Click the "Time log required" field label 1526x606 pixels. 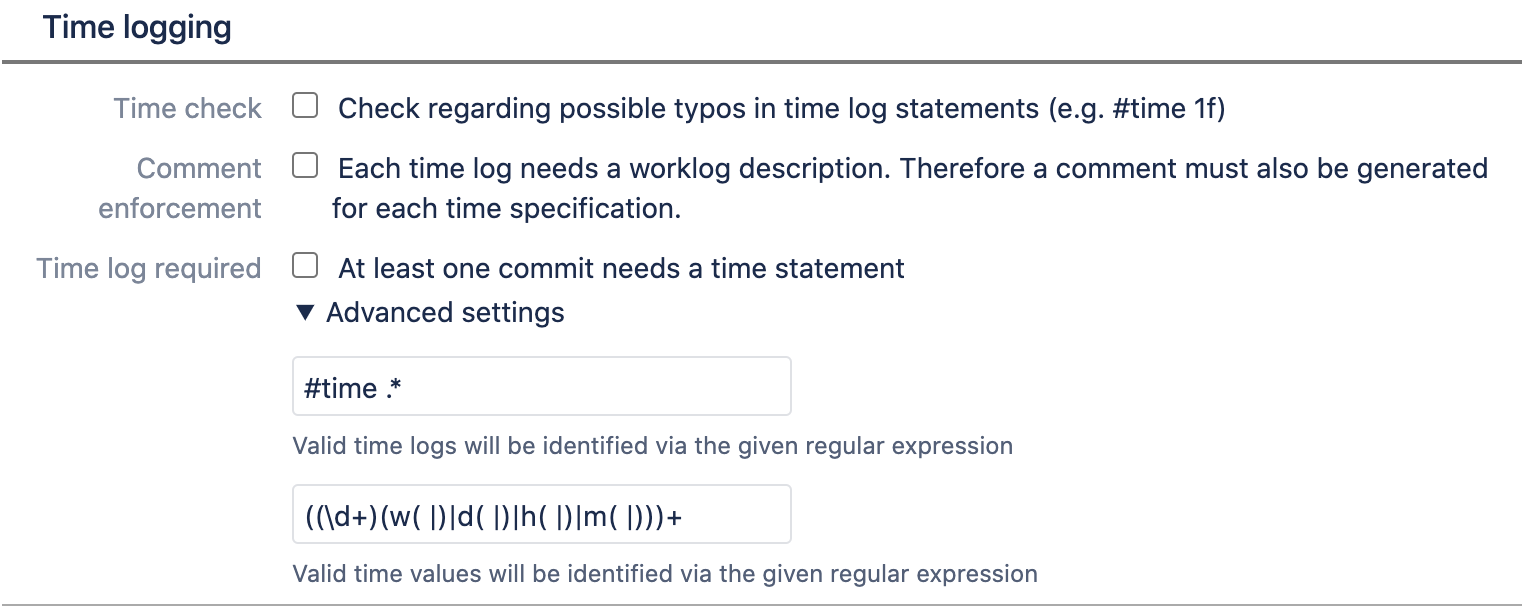pos(149,268)
